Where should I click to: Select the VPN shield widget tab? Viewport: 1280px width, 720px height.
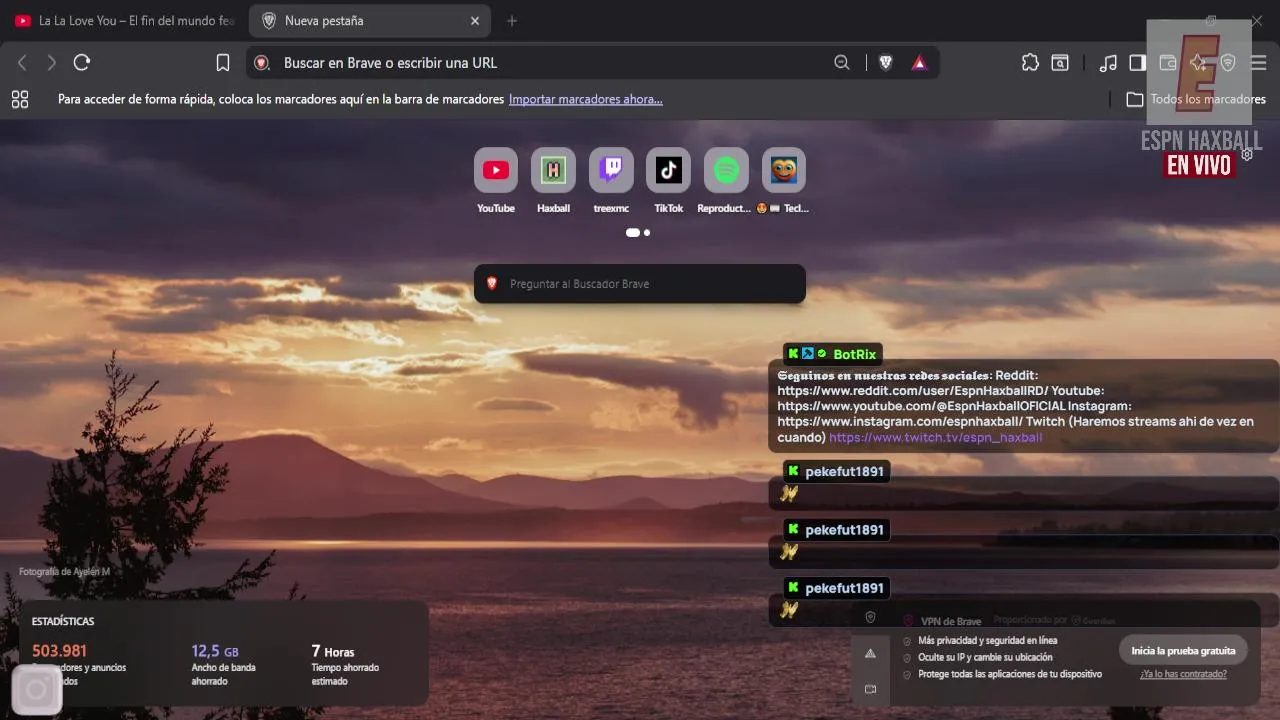point(870,618)
